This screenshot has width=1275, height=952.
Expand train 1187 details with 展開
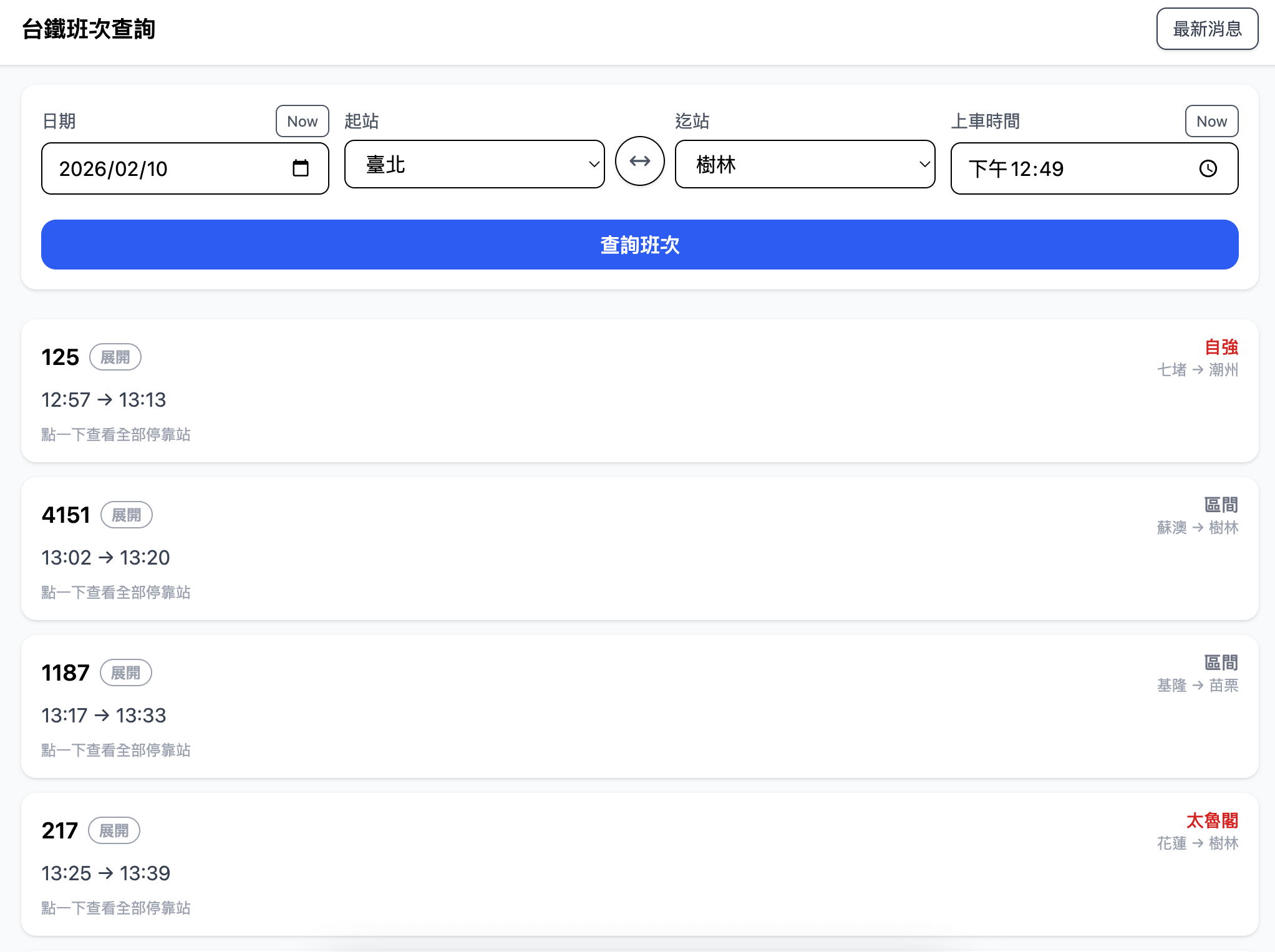point(125,673)
